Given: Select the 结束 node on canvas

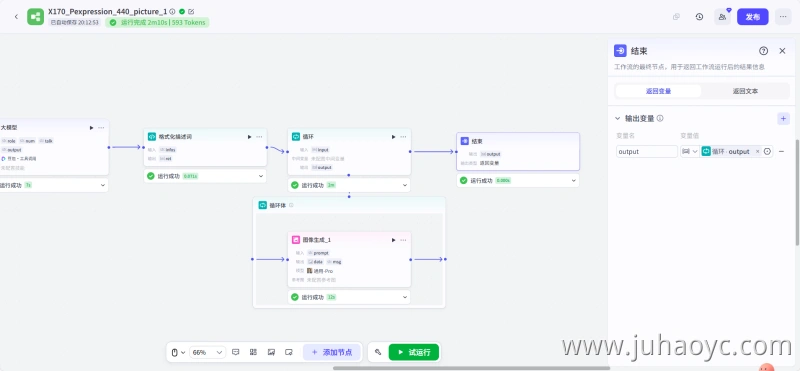Looking at the screenshot, I should 518,152.
